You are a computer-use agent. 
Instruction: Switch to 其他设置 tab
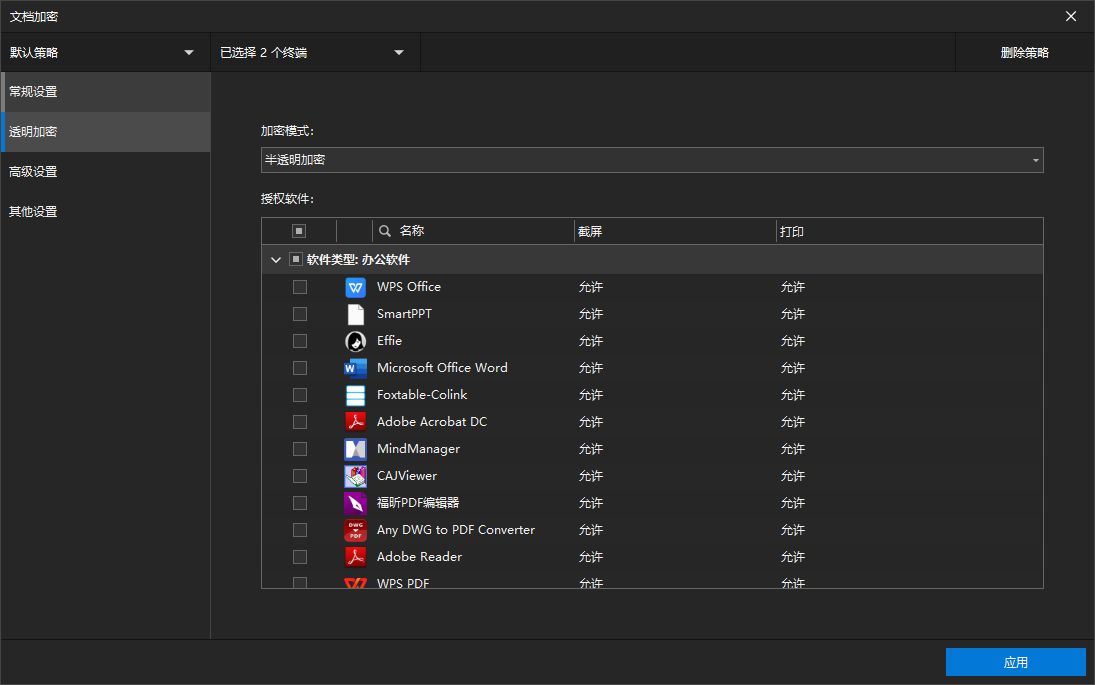105,212
